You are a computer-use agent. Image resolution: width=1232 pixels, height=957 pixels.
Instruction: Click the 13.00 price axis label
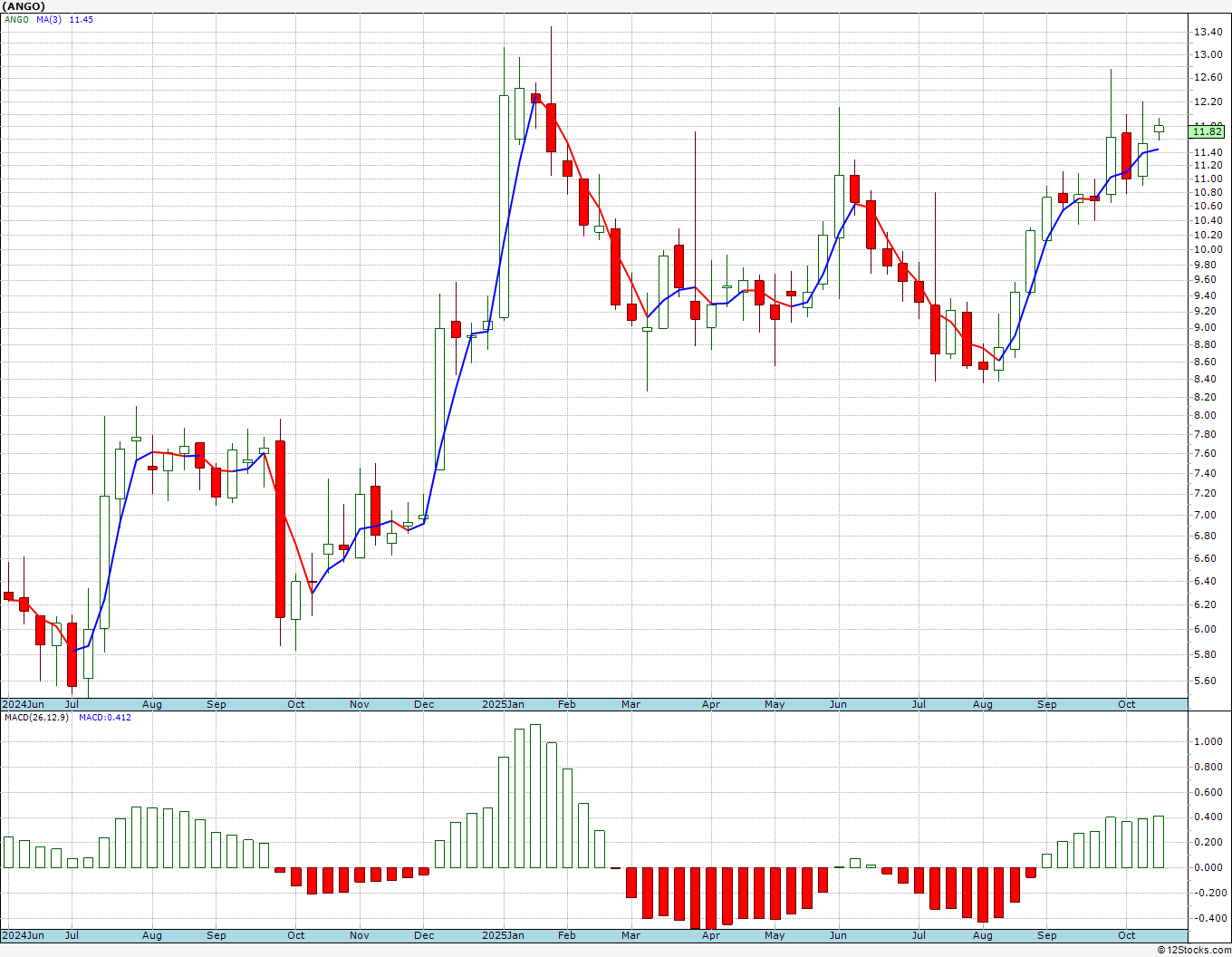[1207, 54]
